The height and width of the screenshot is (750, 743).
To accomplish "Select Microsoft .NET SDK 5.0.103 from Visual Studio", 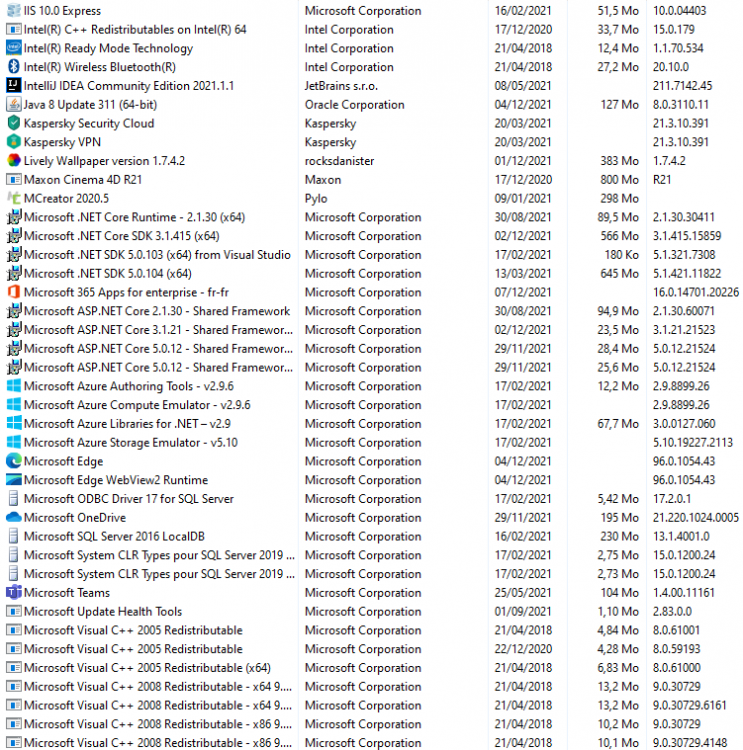I will (157, 254).
